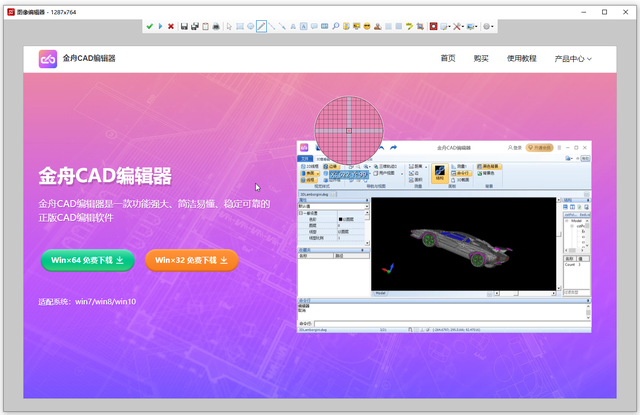Click the crossed tools settings icon
The image size is (640, 415).
pyautogui.click(x=457, y=27)
